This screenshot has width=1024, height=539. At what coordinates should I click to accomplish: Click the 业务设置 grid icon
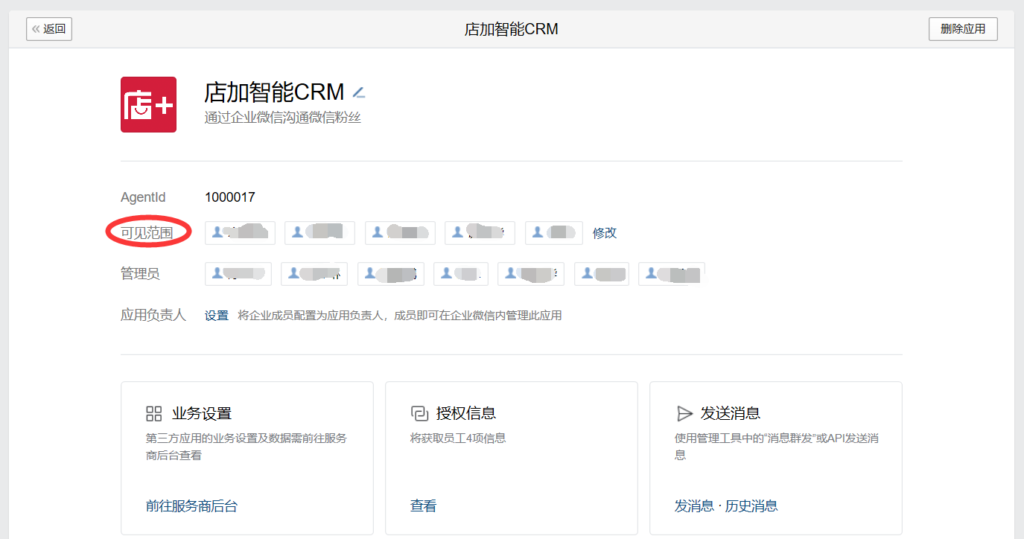click(x=153, y=414)
